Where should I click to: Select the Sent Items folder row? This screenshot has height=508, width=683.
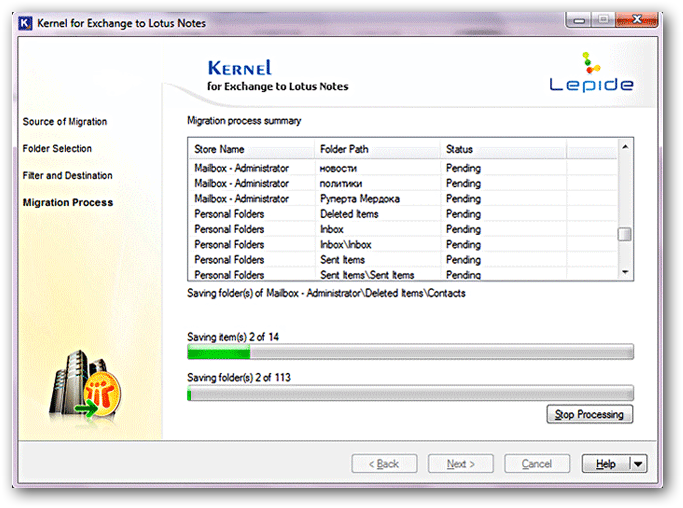402,260
